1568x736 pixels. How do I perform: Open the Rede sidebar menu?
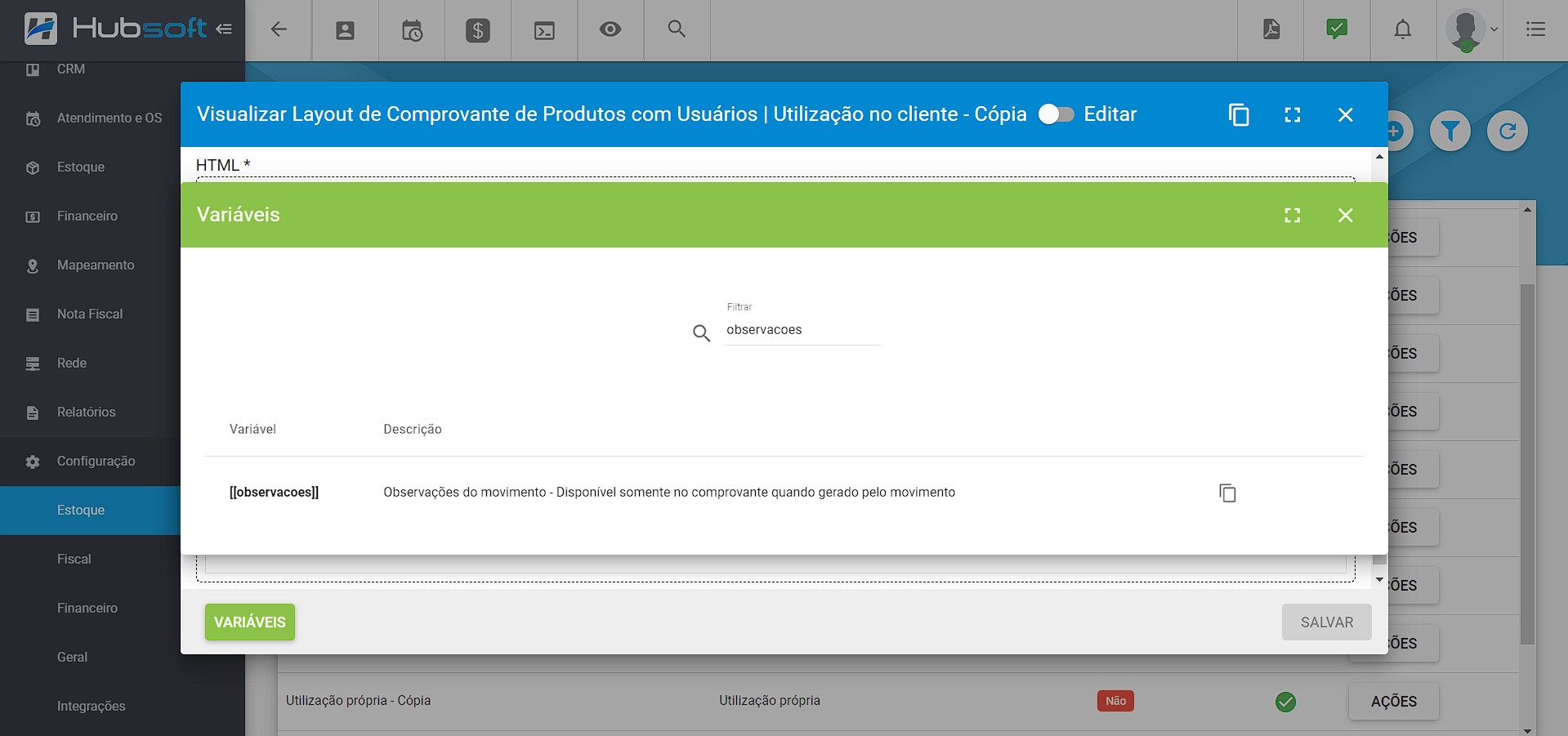point(90,364)
